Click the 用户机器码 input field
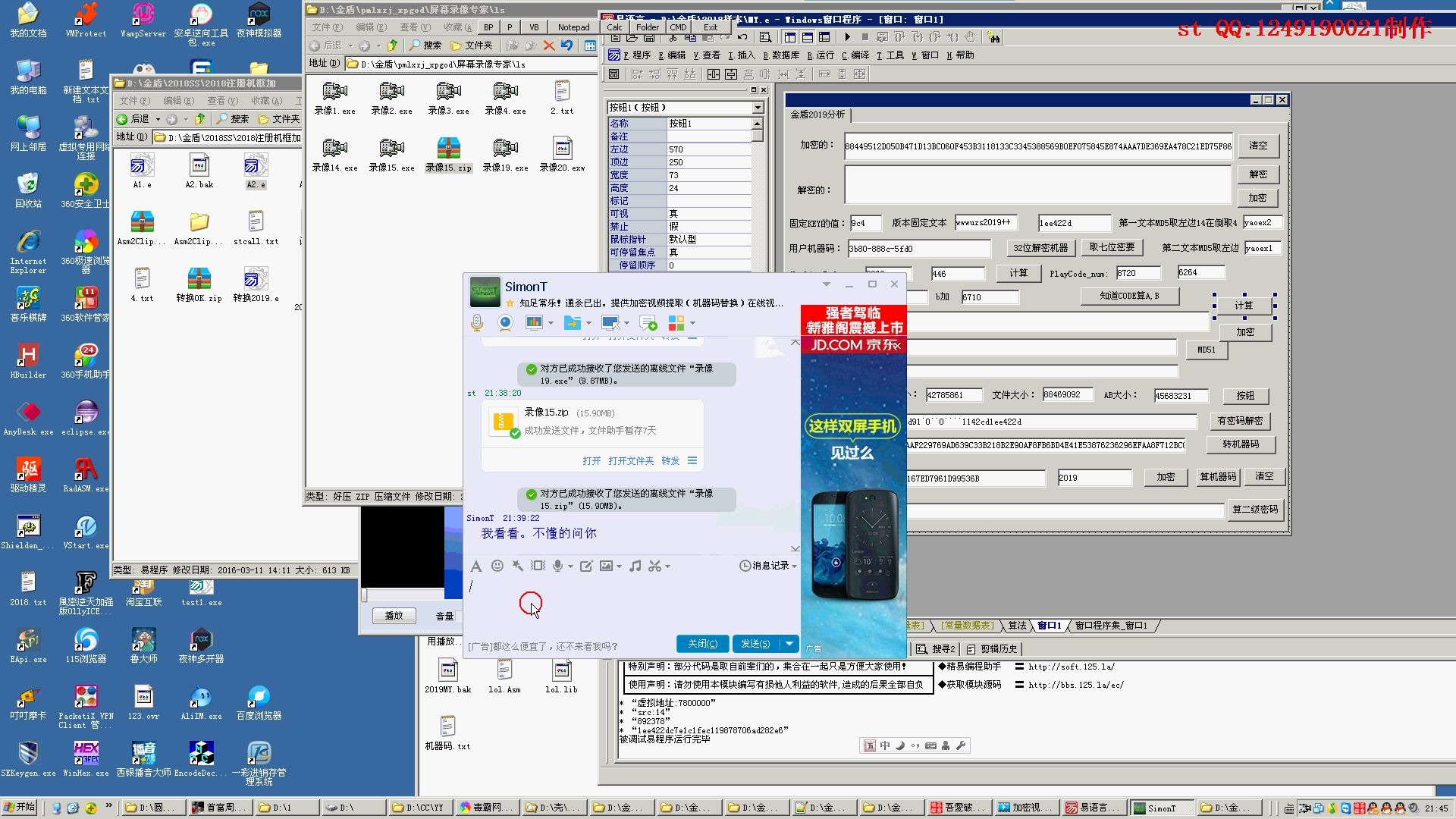The width and height of the screenshot is (1456, 819). pos(919,249)
